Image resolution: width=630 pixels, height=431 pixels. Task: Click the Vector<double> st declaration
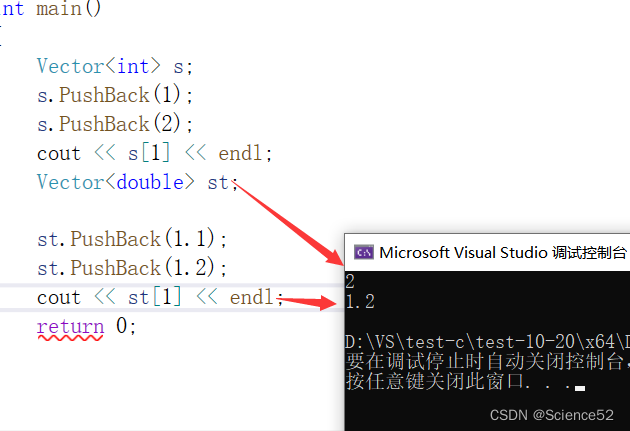pyautogui.click(x=137, y=182)
